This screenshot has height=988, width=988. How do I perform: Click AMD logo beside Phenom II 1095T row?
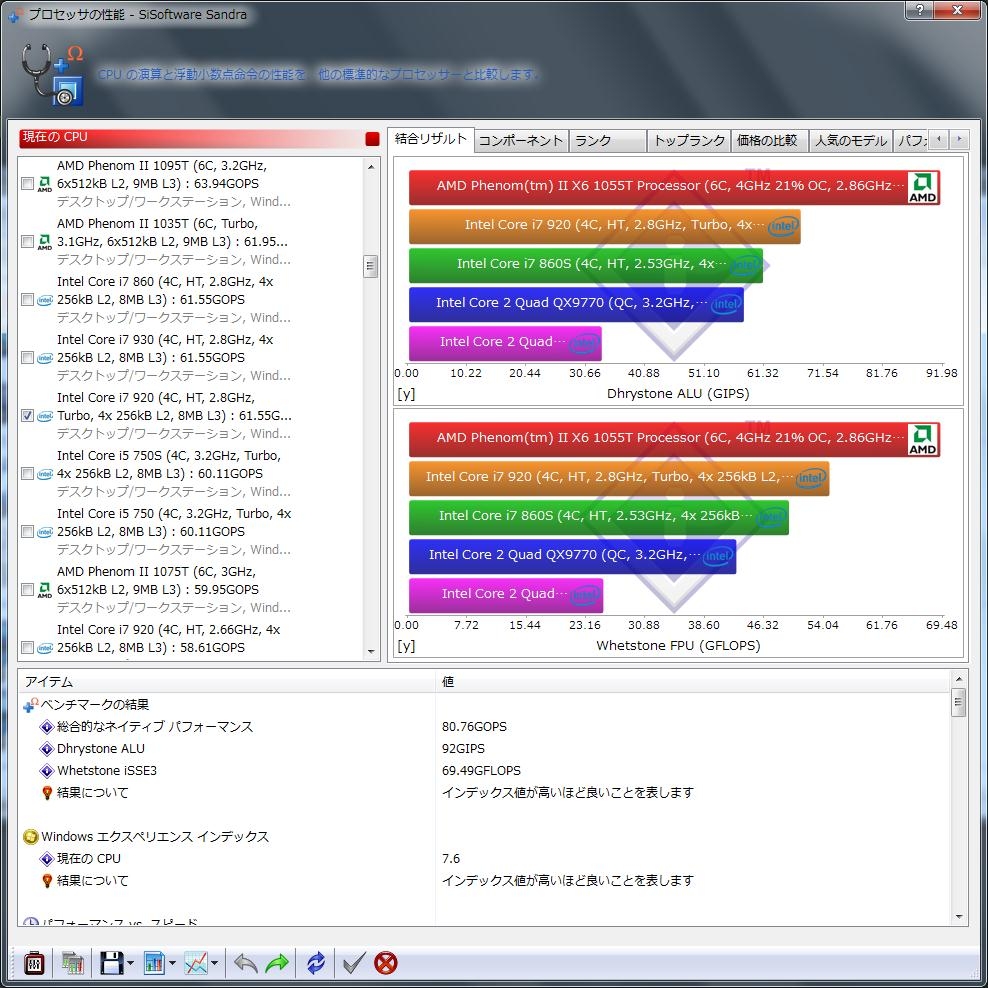[44, 184]
